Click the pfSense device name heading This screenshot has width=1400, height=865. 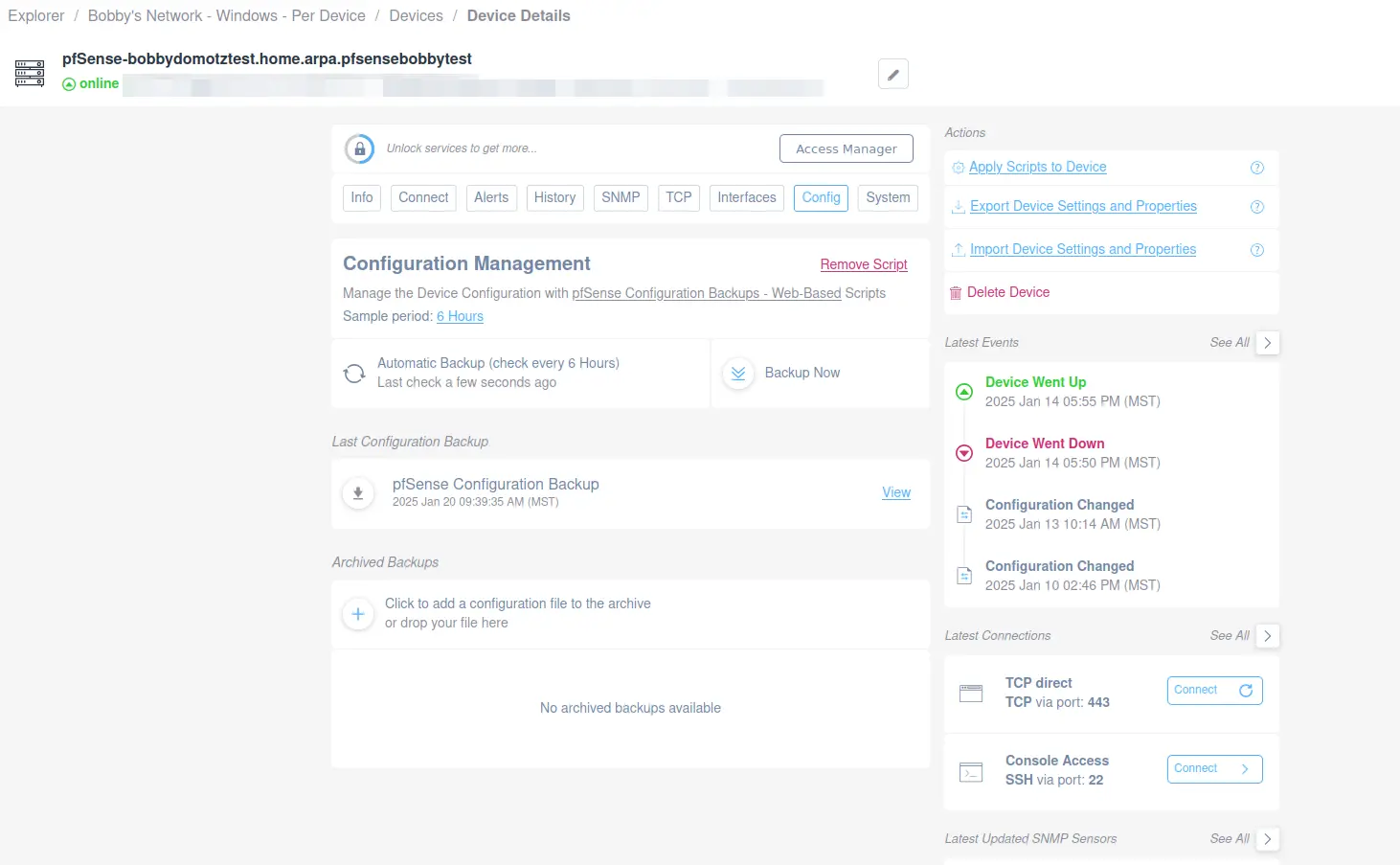pos(267,58)
